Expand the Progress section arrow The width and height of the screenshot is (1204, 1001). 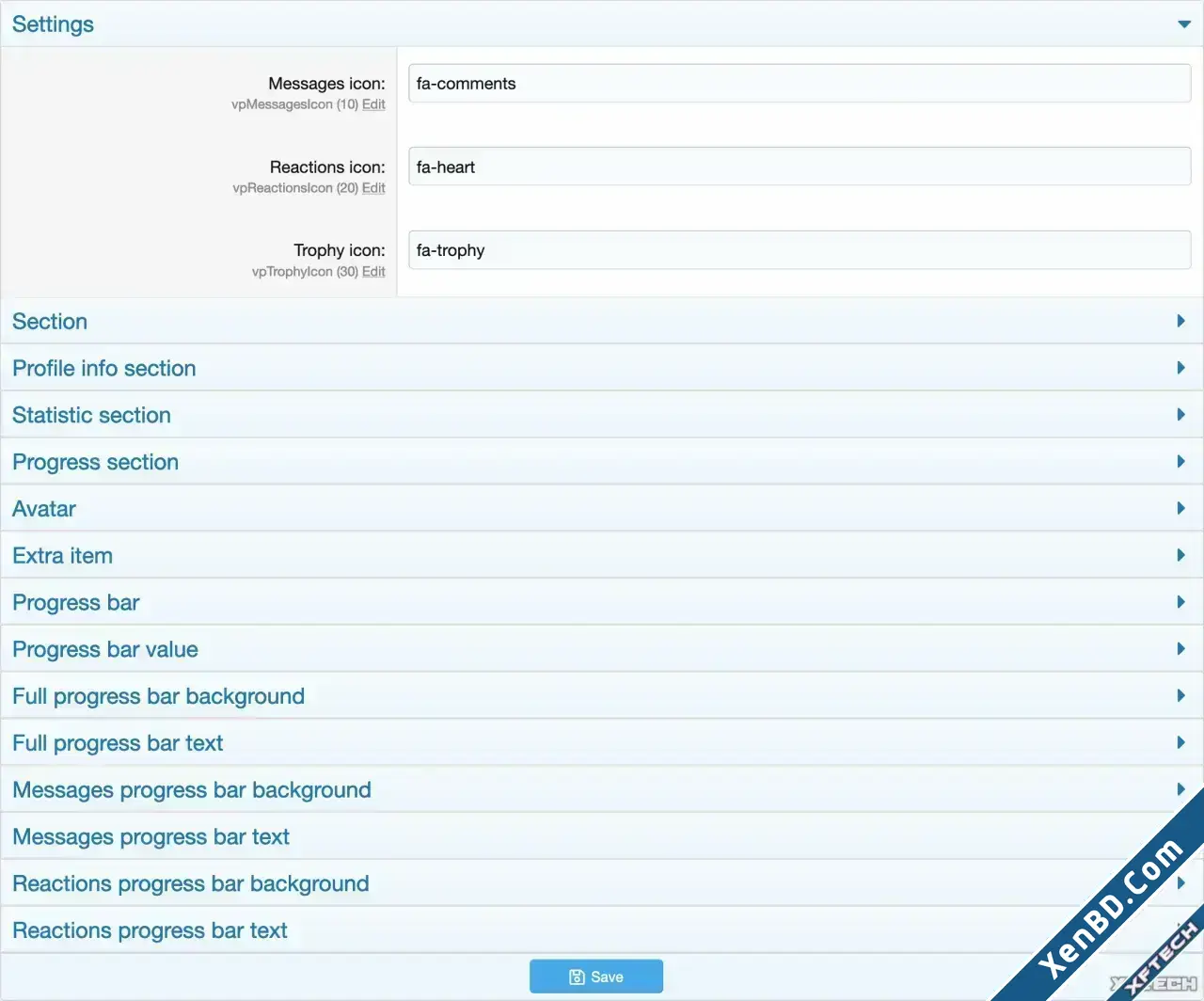tap(1181, 462)
